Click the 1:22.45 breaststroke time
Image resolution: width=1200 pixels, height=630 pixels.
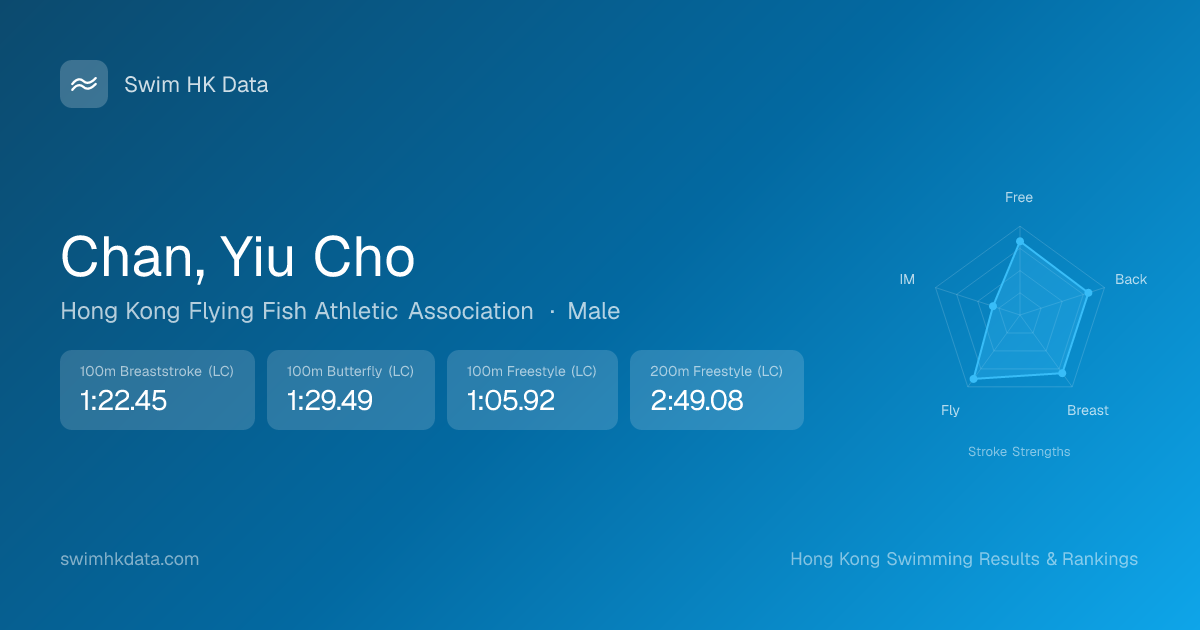point(123,401)
